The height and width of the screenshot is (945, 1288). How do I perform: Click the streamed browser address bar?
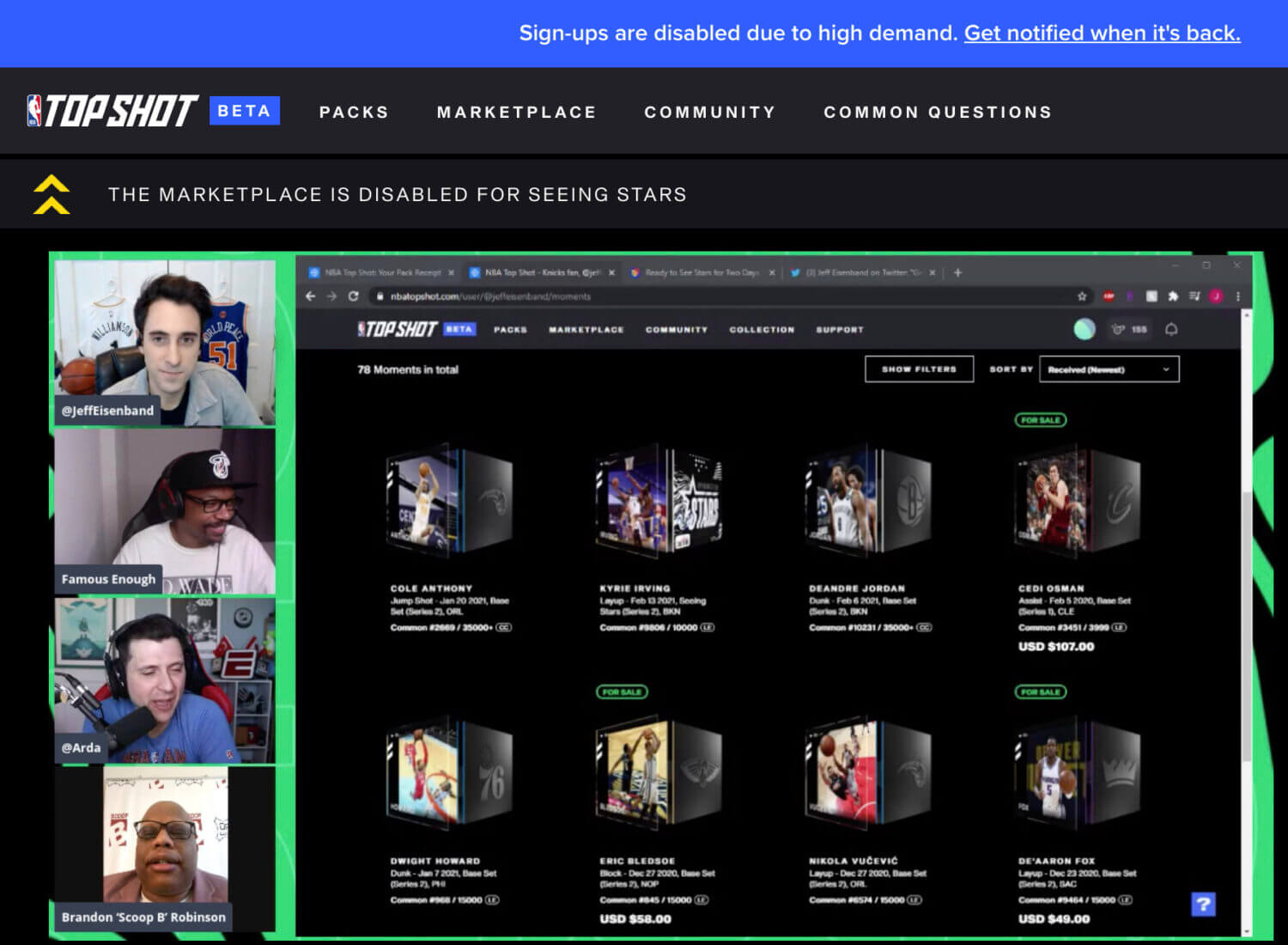[x=730, y=296]
